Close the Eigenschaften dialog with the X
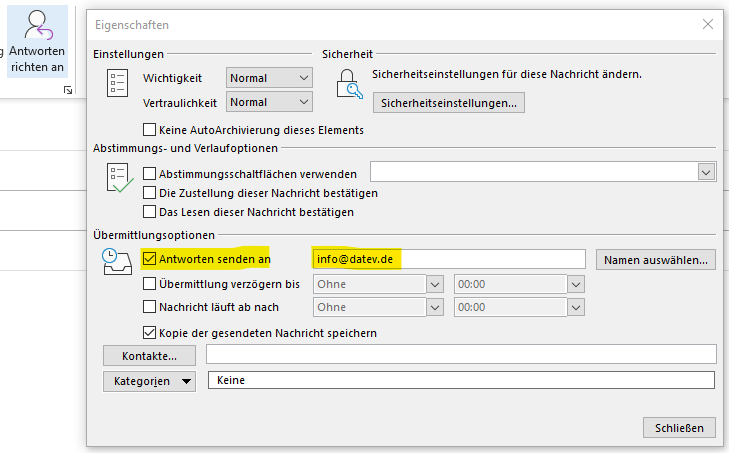Screen dimensions: 729x453 tap(708, 24)
